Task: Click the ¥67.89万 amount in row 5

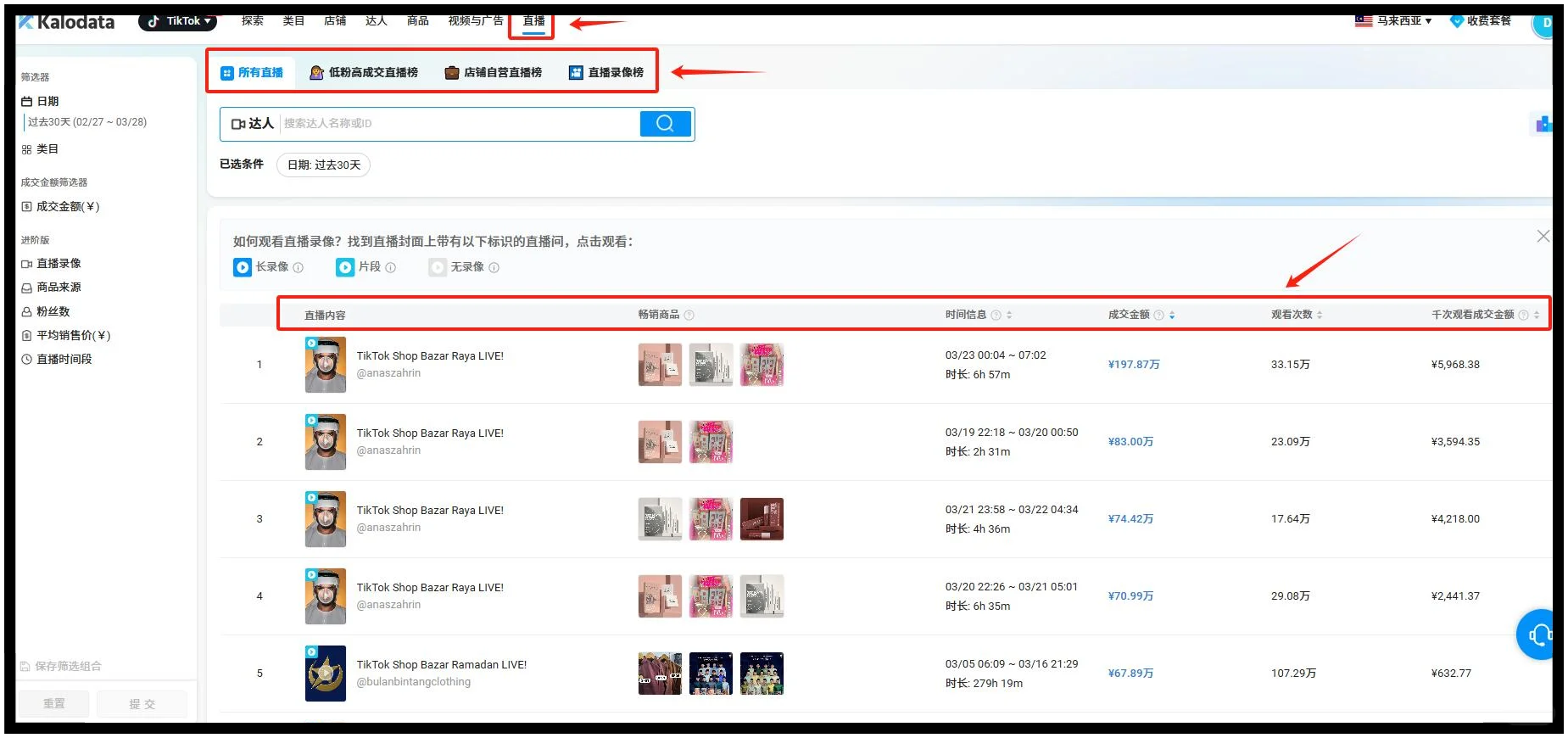Action: (x=1130, y=674)
